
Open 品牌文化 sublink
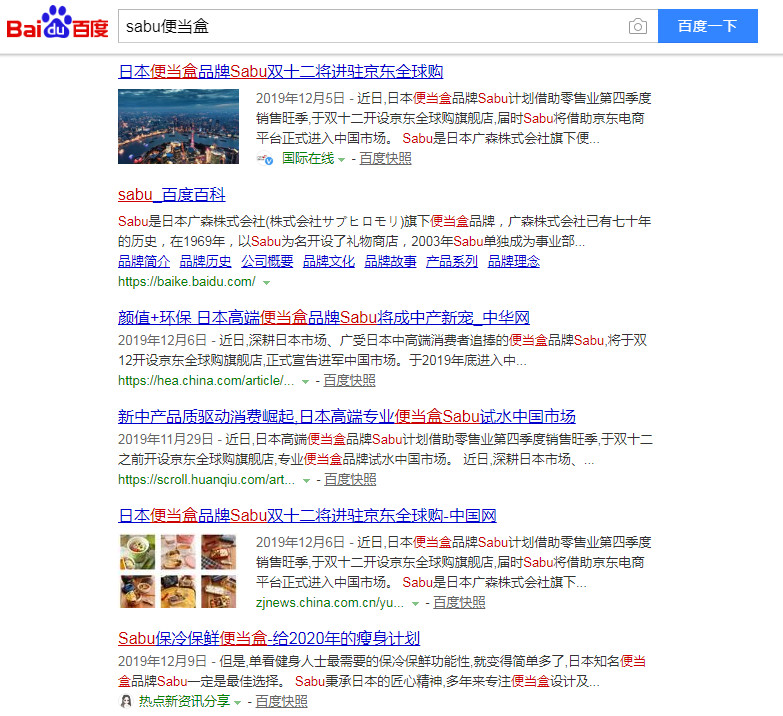329,261
